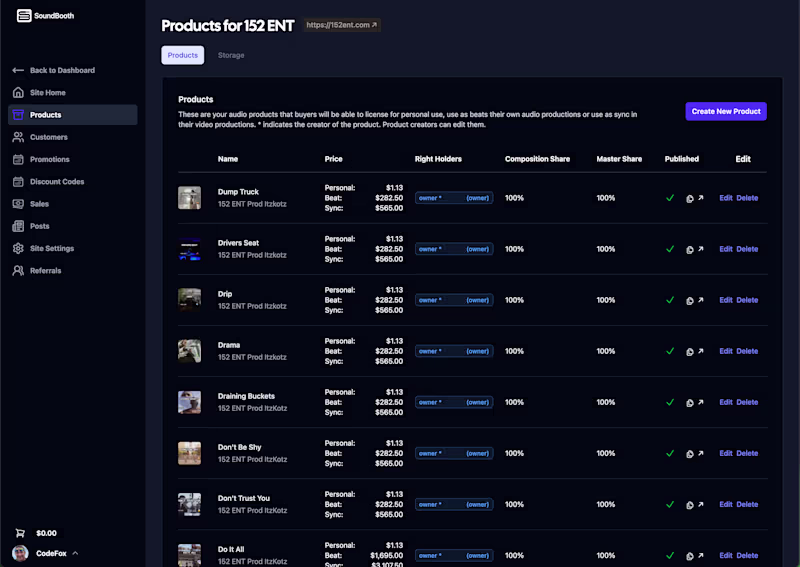Image resolution: width=800 pixels, height=567 pixels.
Task: Toggle published checkmark for Dump Truck
Action: (x=670, y=198)
